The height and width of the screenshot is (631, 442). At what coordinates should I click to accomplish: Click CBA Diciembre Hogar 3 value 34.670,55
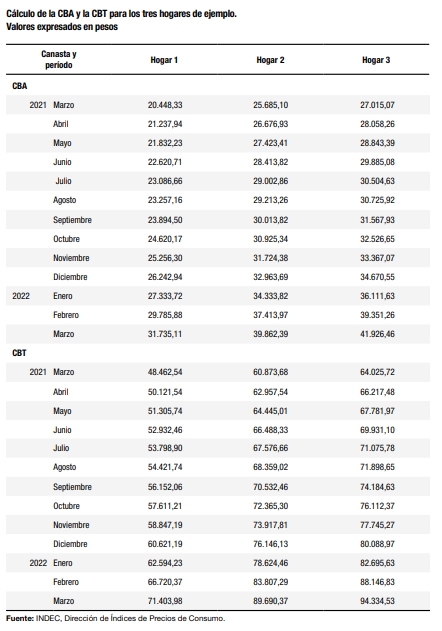click(x=377, y=277)
